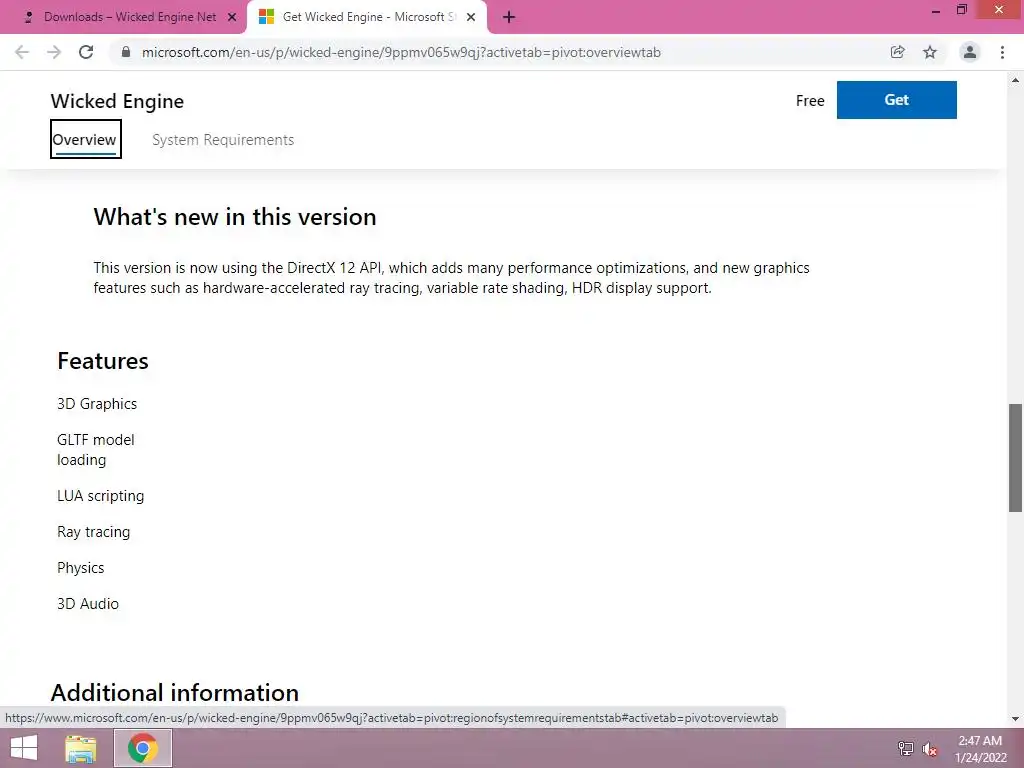The height and width of the screenshot is (768, 1024).
Task: Click the Chrome taskbar icon
Action: click(143, 748)
